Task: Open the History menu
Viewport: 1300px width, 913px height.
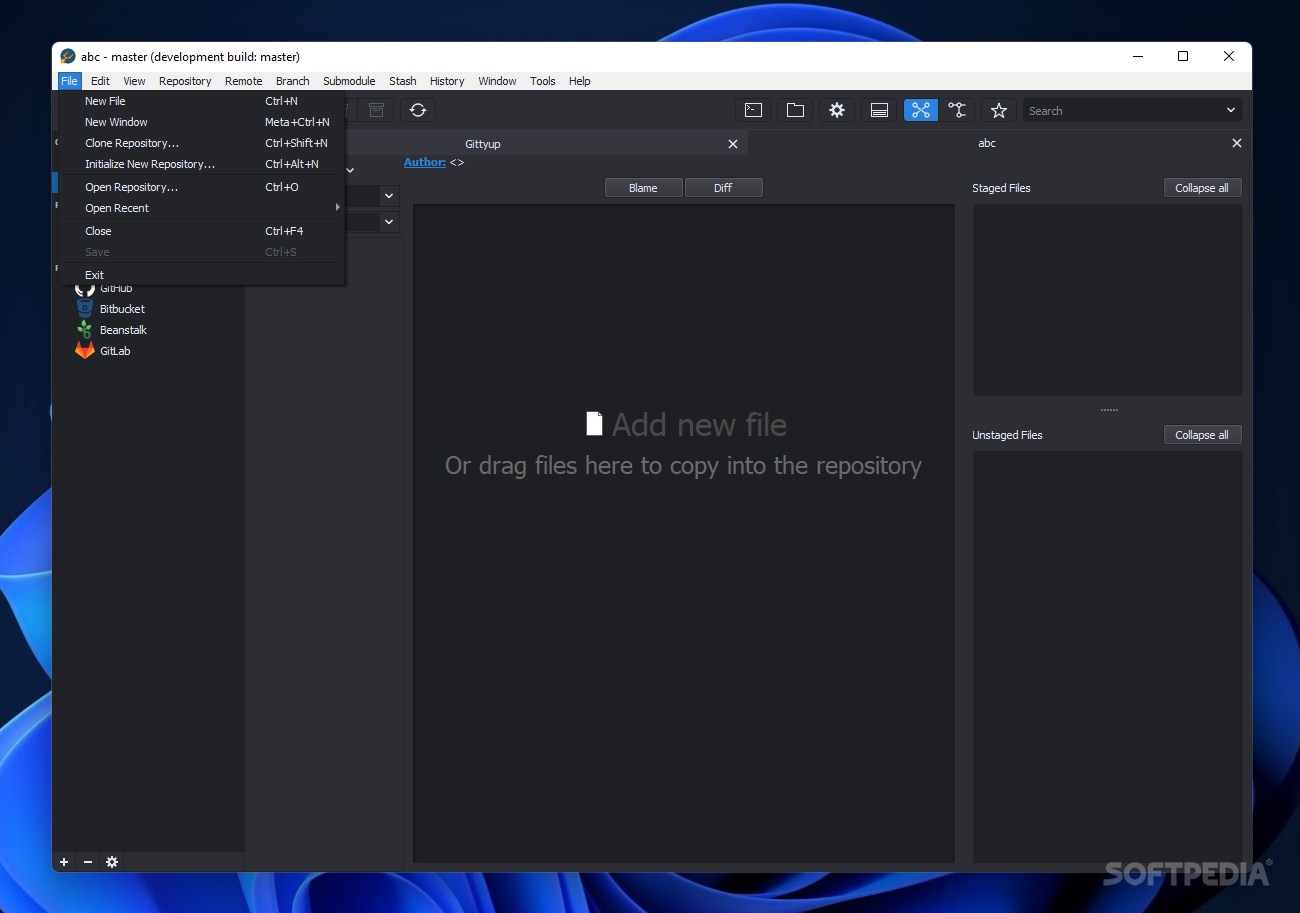Action: [x=447, y=81]
